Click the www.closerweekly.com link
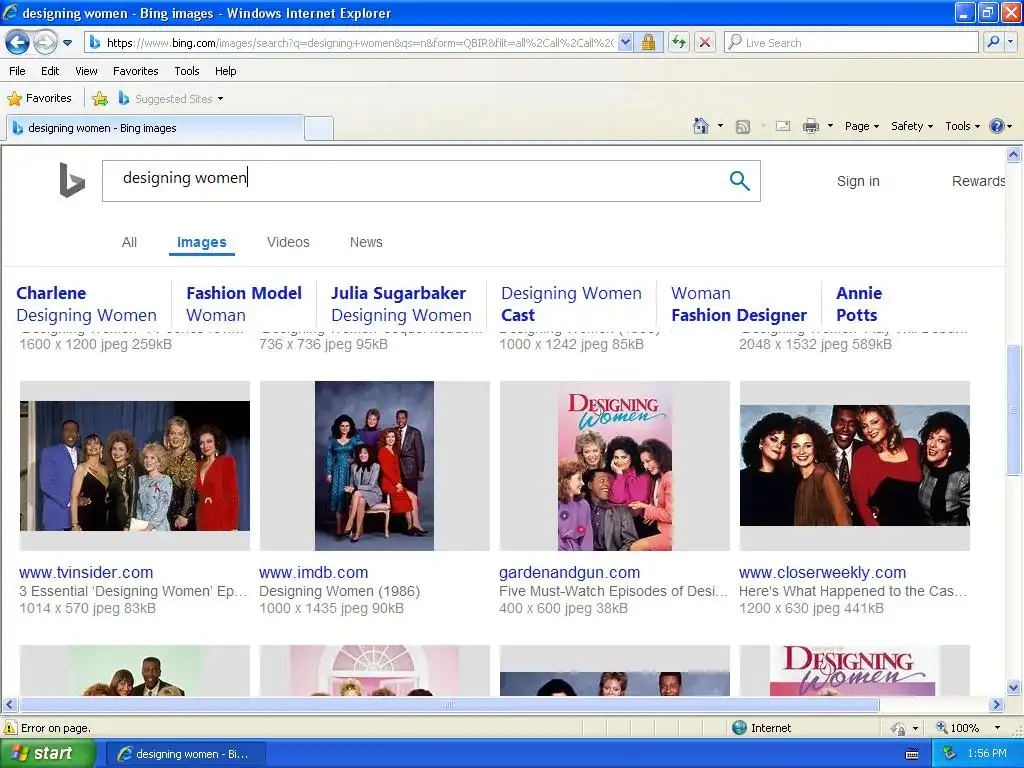The image size is (1024, 768). [822, 573]
